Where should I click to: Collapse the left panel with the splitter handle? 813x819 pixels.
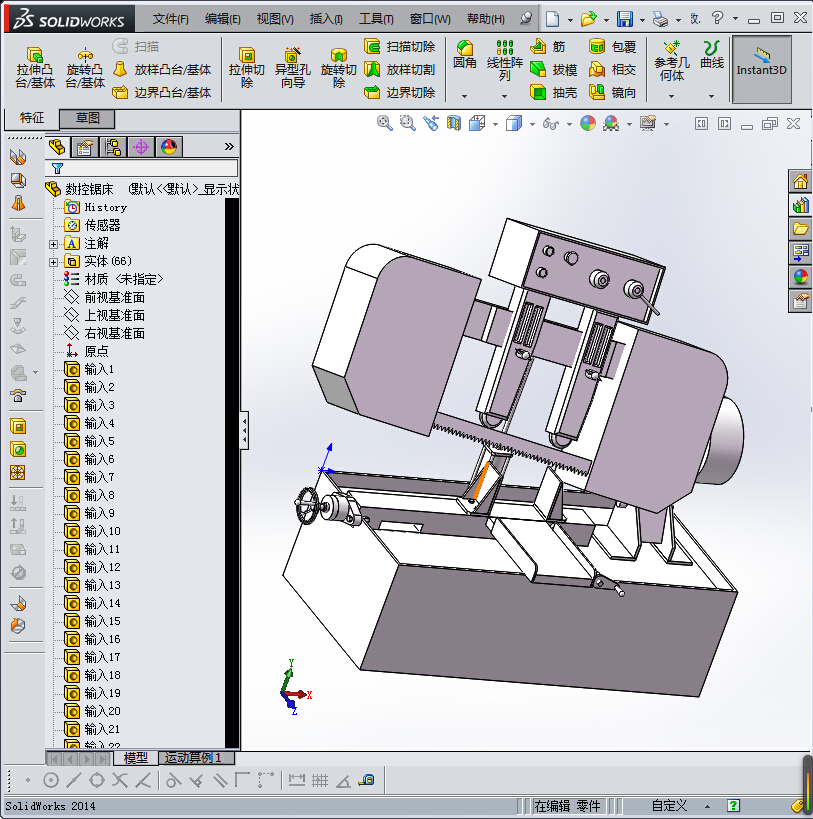coord(244,430)
